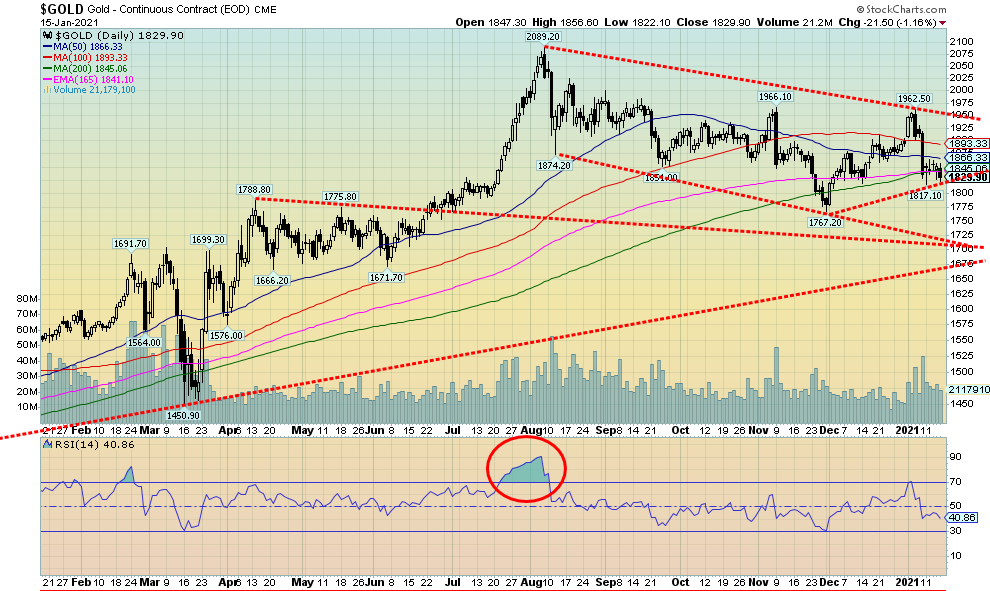Click the $GOLD ticker symbol title

pos(64,8)
